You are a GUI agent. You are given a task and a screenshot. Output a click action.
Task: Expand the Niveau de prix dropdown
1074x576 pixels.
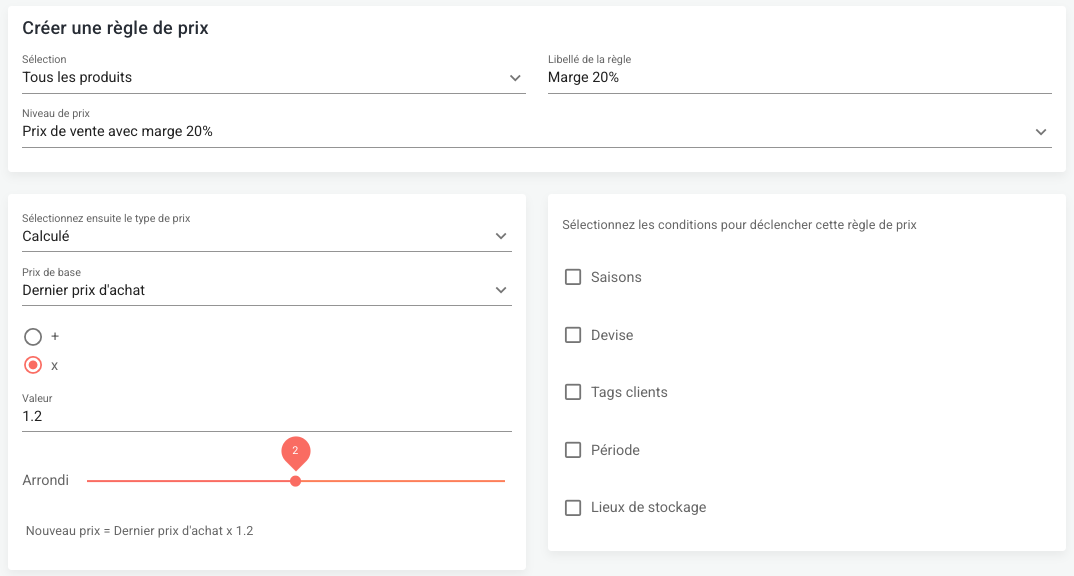point(1040,132)
